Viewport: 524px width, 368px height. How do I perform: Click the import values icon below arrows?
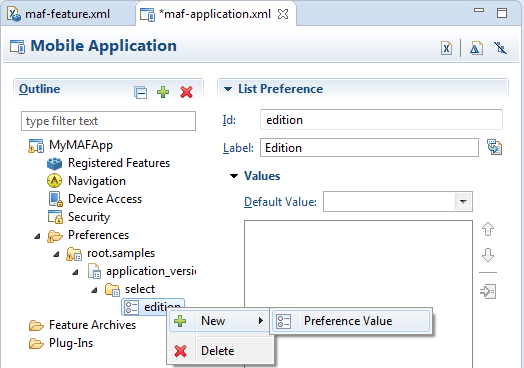click(488, 291)
